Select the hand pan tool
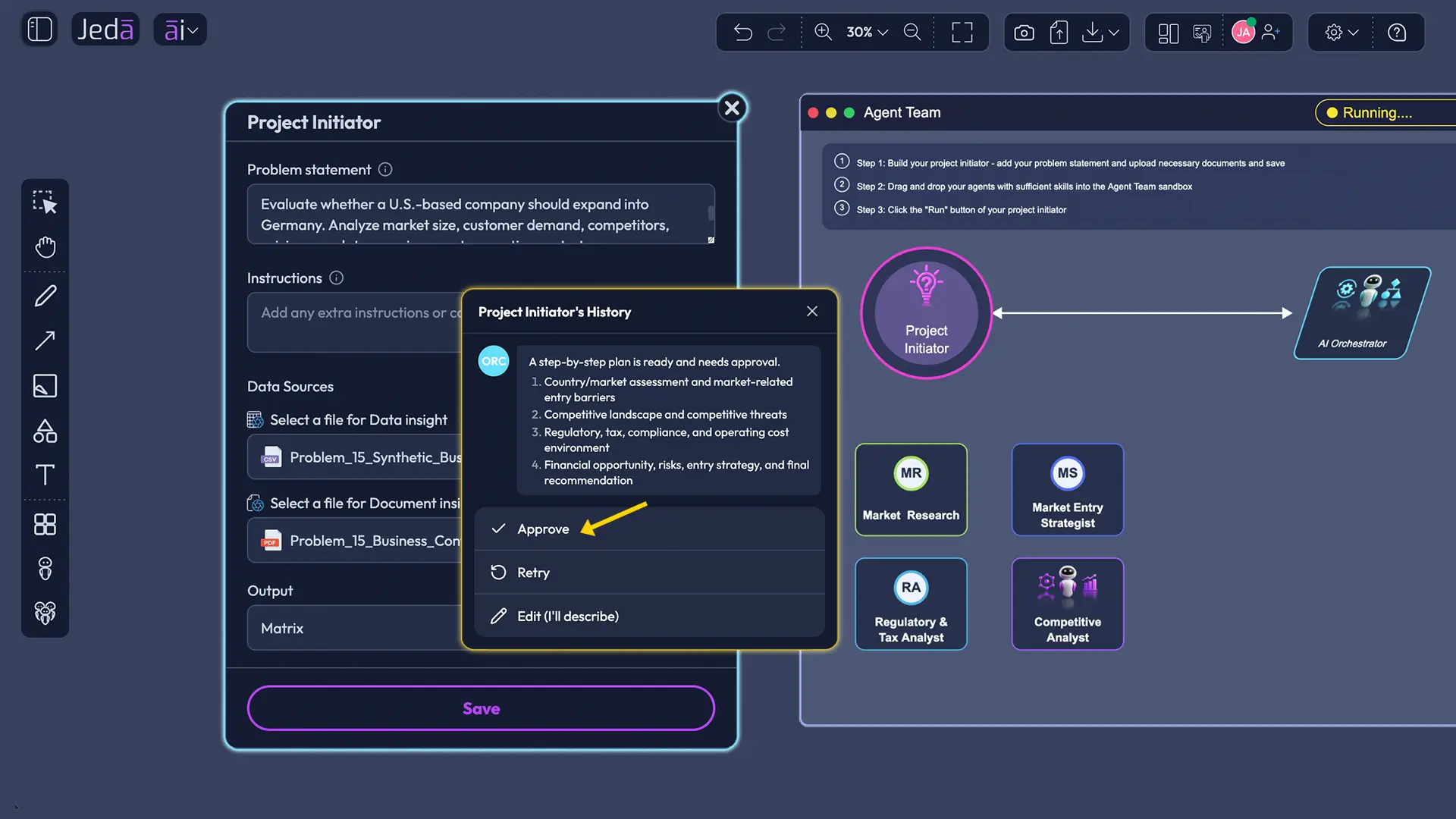This screenshot has height=819, width=1456. (x=45, y=247)
